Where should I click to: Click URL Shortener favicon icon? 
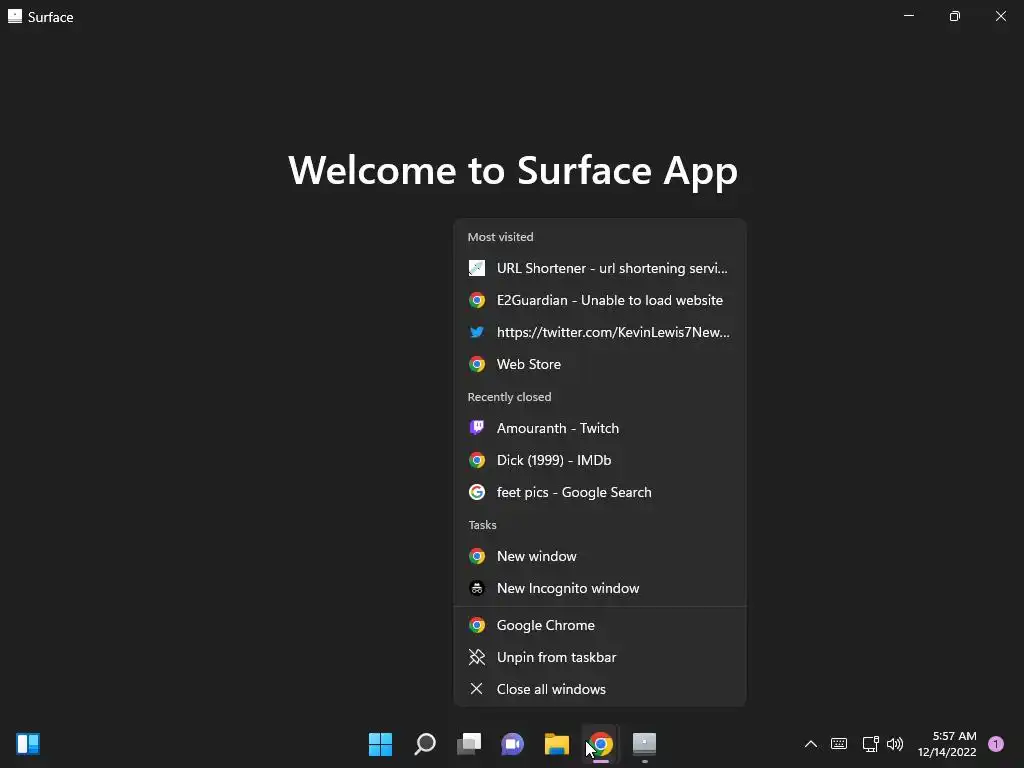pyautogui.click(x=477, y=268)
